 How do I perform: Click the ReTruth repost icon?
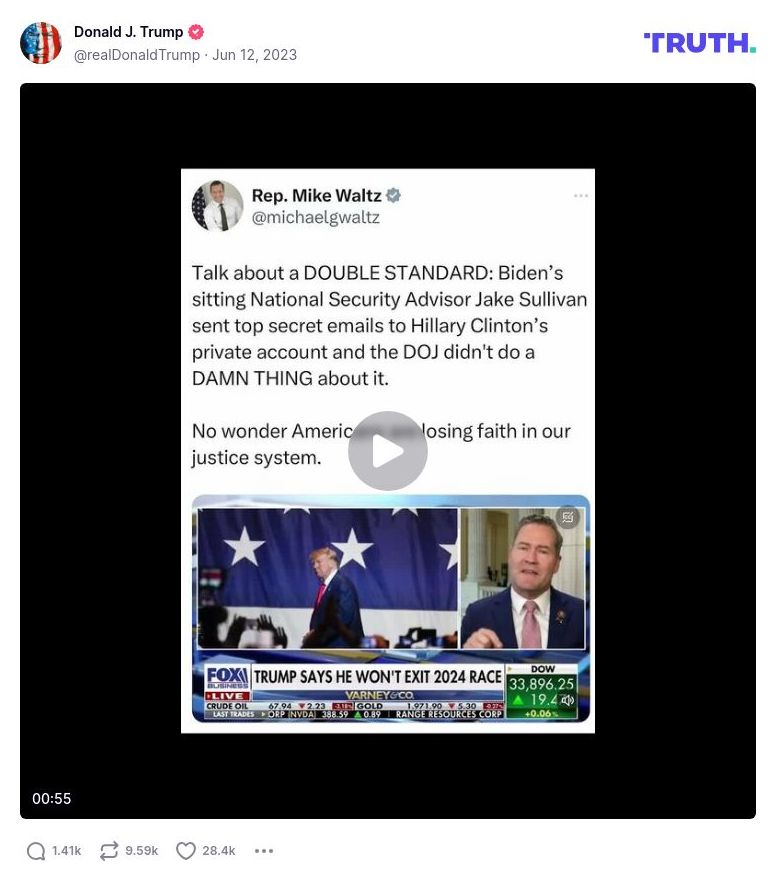pyautogui.click(x=109, y=851)
